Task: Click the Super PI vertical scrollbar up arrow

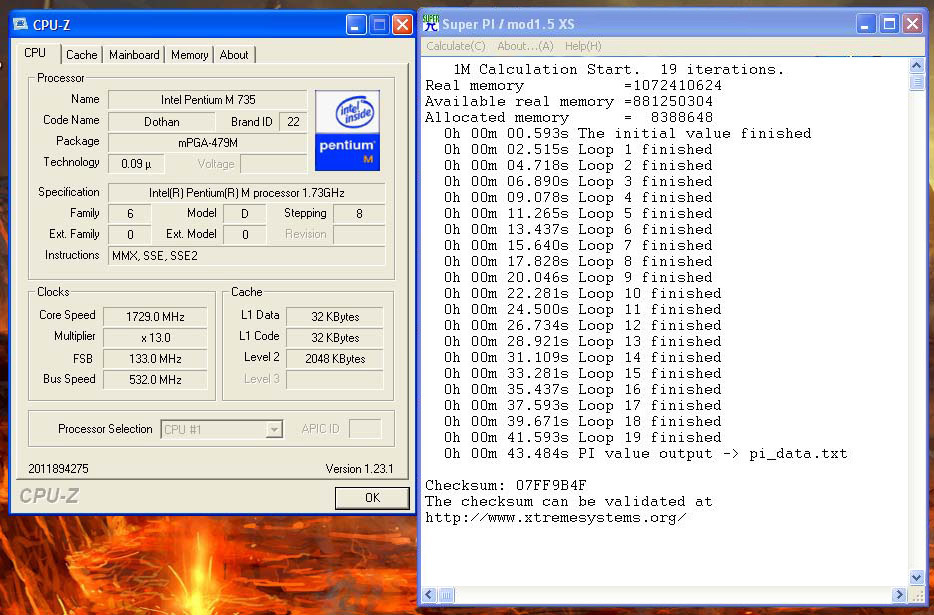Action: (x=917, y=65)
